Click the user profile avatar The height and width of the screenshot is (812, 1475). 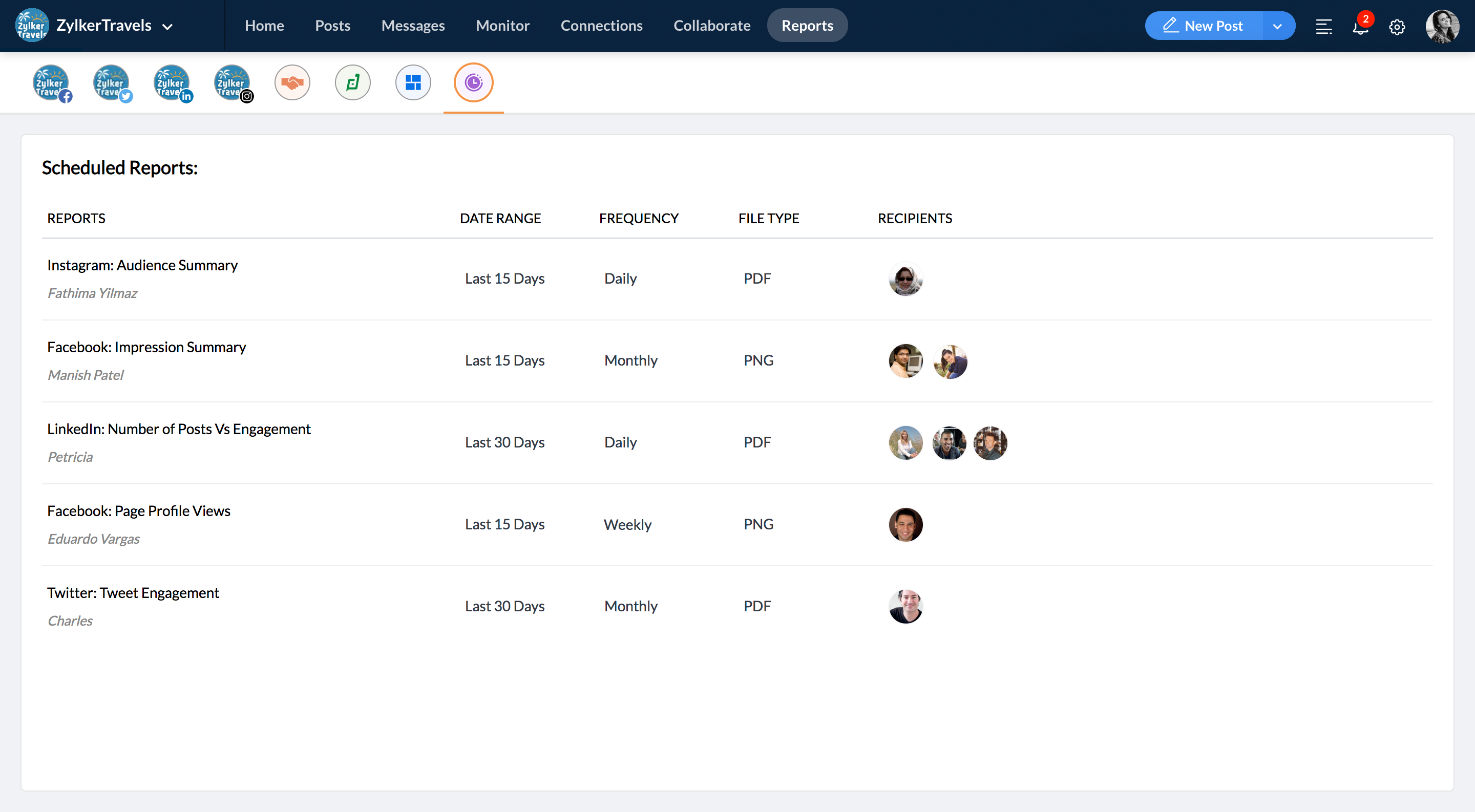(1441, 26)
